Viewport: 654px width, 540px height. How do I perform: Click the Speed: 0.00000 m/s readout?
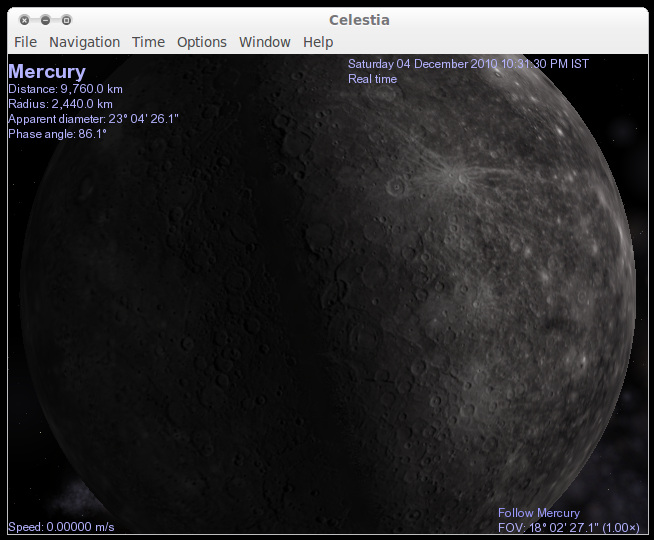61,527
